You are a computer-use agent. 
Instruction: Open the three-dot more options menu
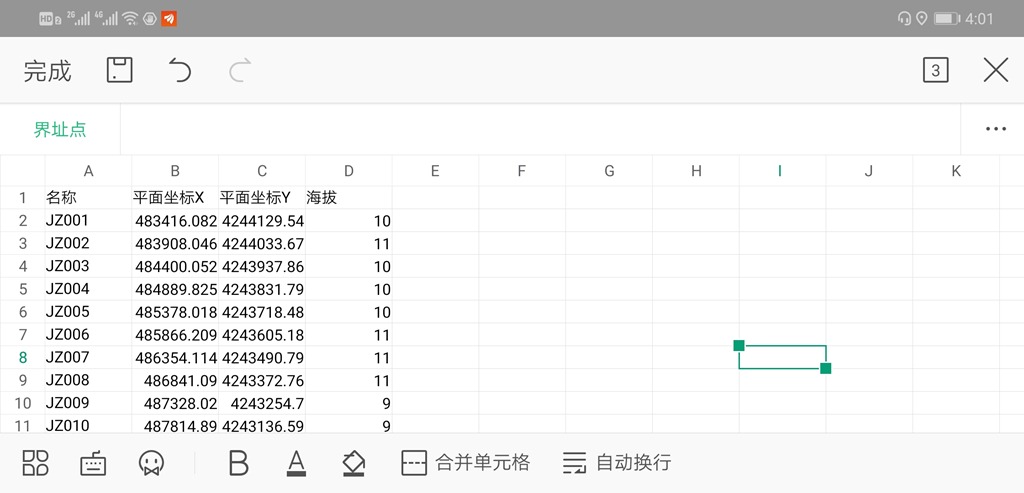pos(995,129)
